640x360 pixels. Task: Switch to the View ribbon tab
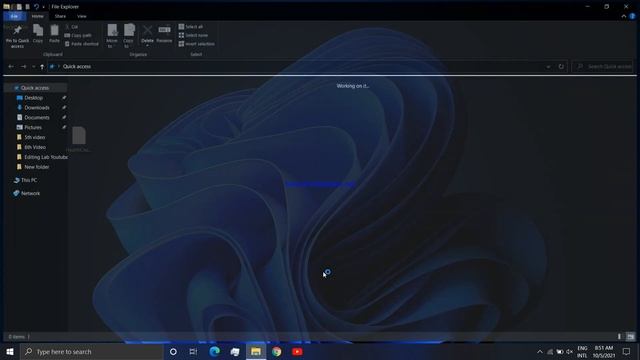pyautogui.click(x=82, y=16)
